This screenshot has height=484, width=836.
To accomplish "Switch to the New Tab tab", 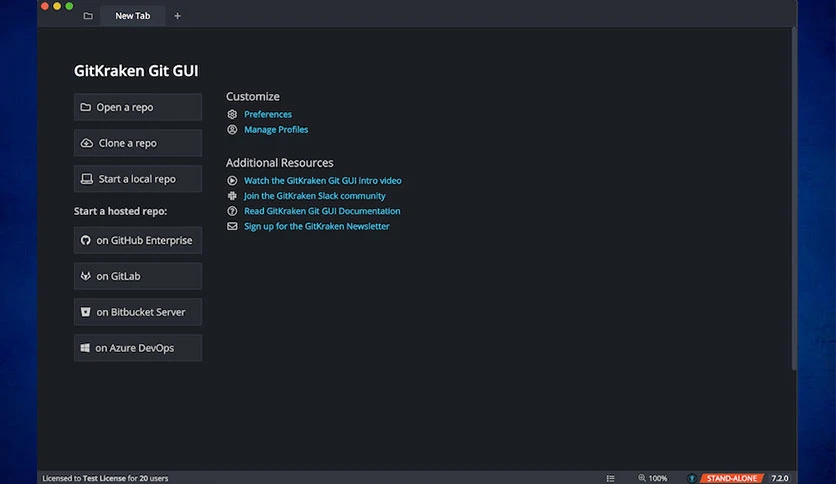I will point(132,16).
